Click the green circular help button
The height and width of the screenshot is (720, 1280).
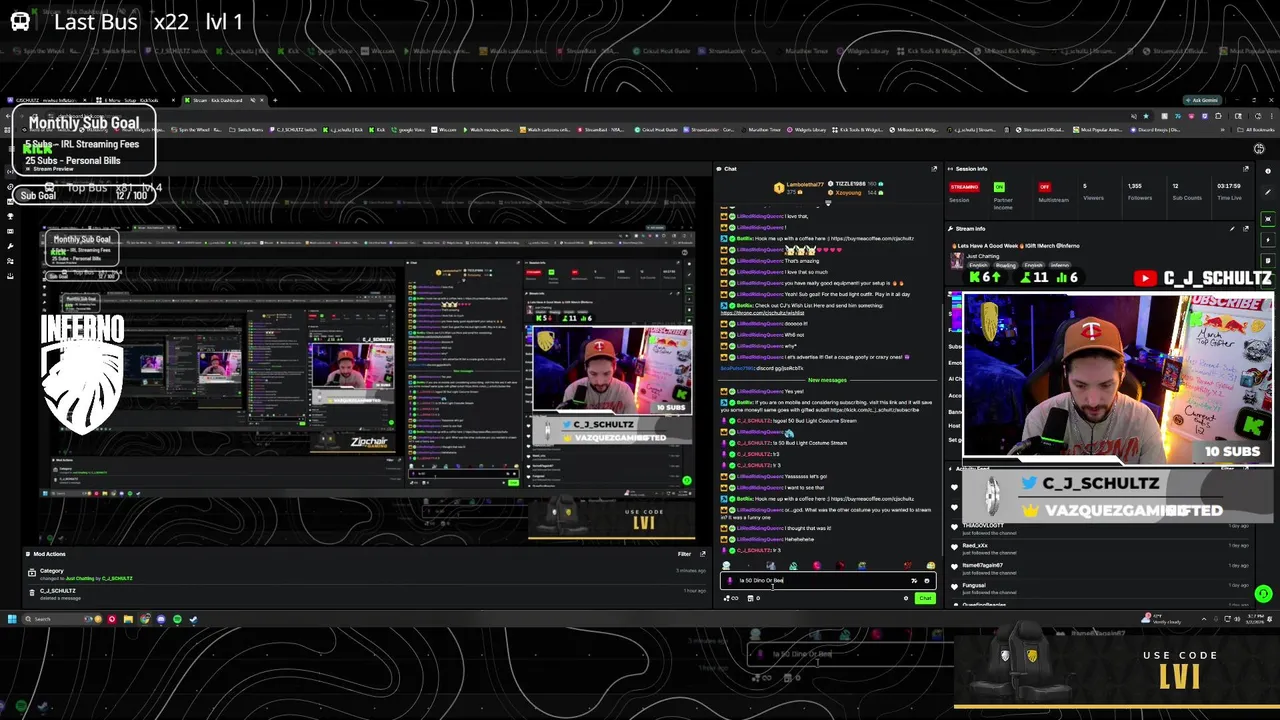(1263, 594)
